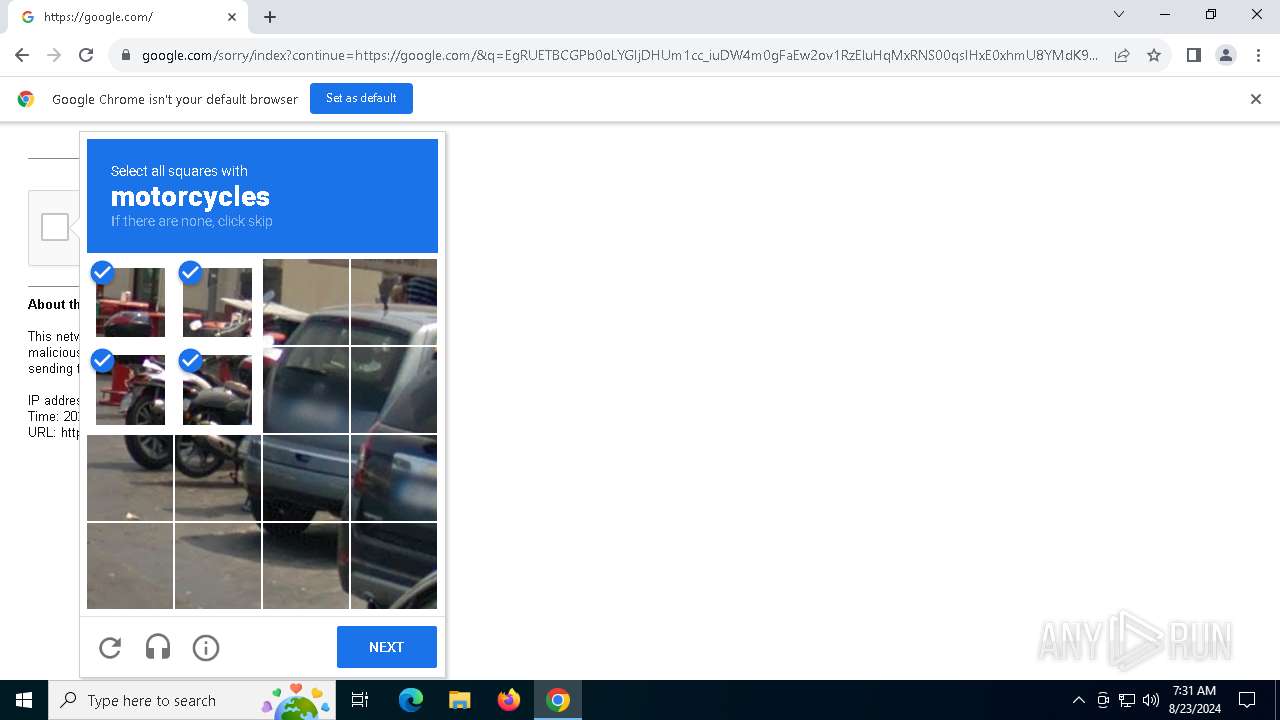Dismiss the default browser notification bar
Image resolution: width=1280 pixels, height=720 pixels.
1256,99
